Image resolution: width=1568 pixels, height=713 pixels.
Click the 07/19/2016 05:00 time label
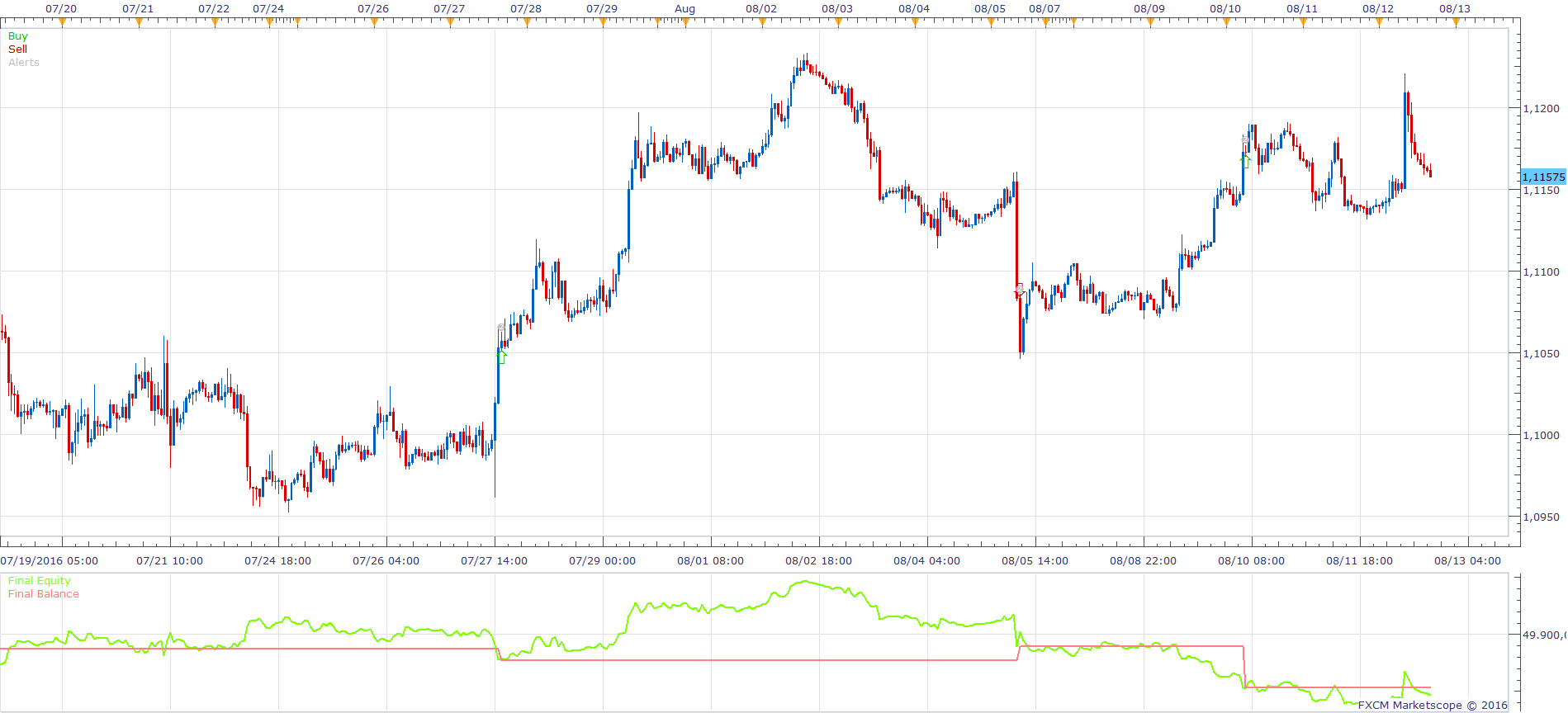(50, 561)
